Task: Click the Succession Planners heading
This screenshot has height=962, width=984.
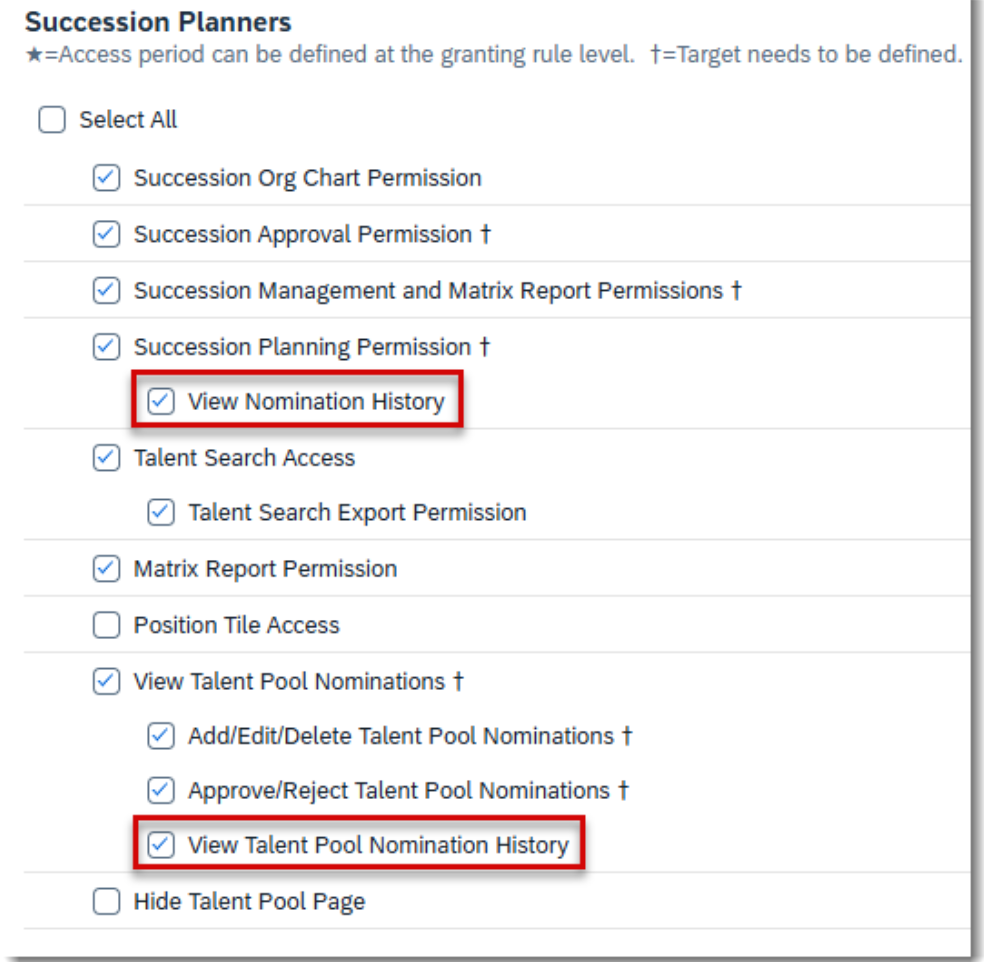Action: (x=156, y=22)
